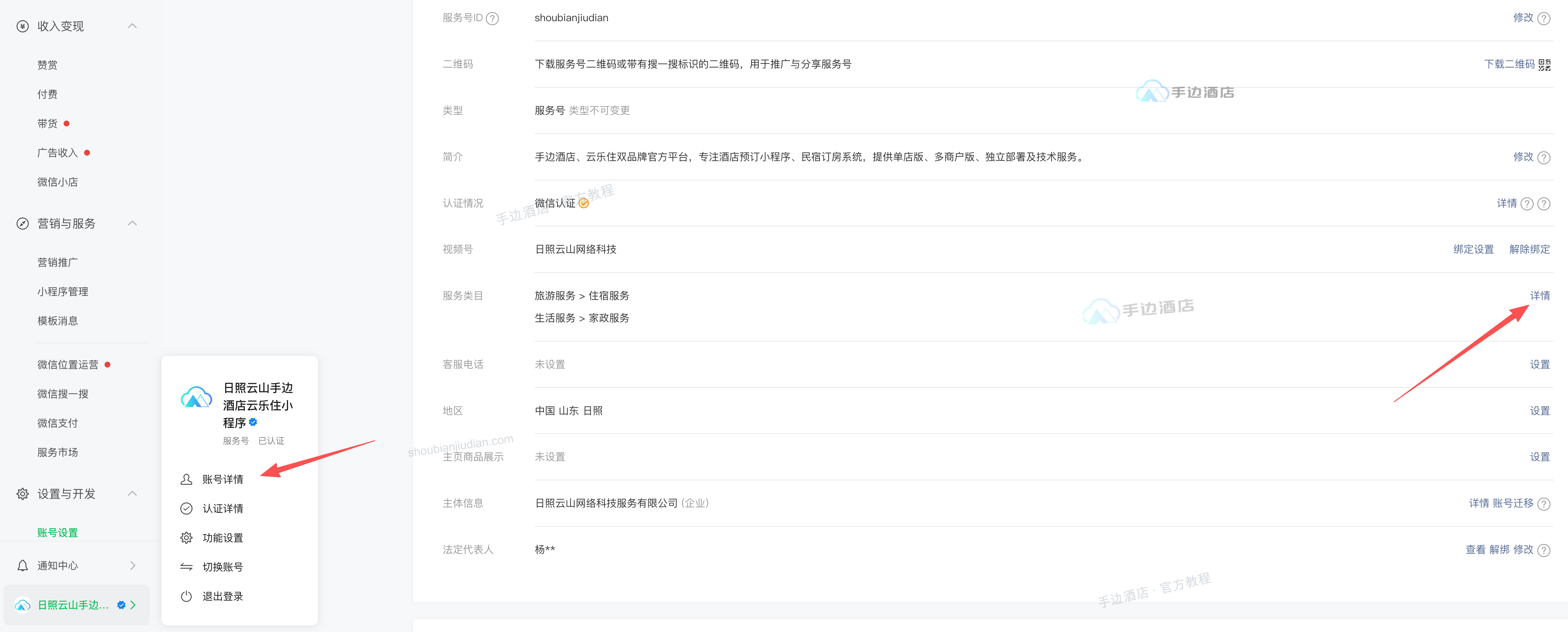Image resolution: width=1568 pixels, height=632 pixels.
Task: Click 解绑 for 法定代表人
Action: click(x=1499, y=549)
